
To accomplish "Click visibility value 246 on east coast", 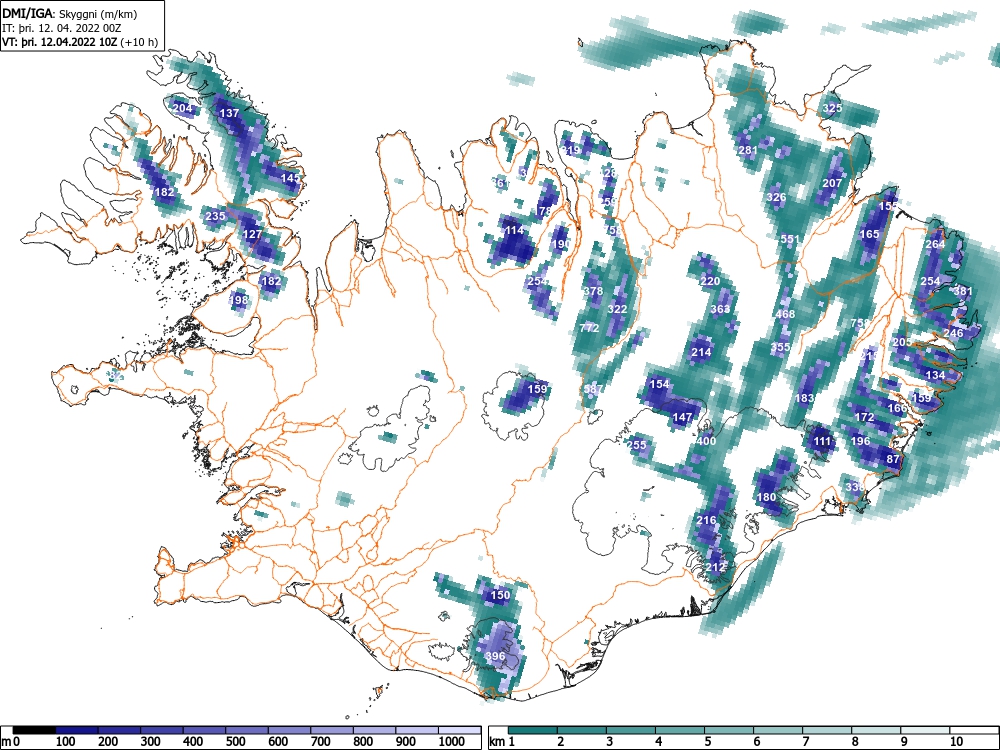I will pyautogui.click(x=953, y=333).
